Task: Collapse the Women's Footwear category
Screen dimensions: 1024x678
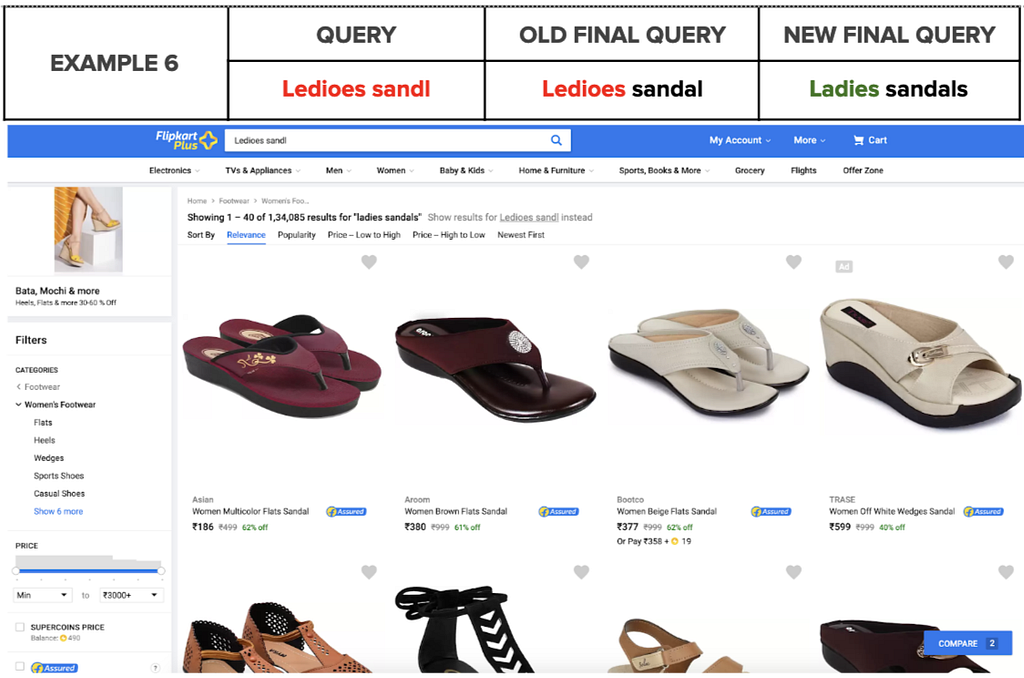Action: [x=18, y=404]
